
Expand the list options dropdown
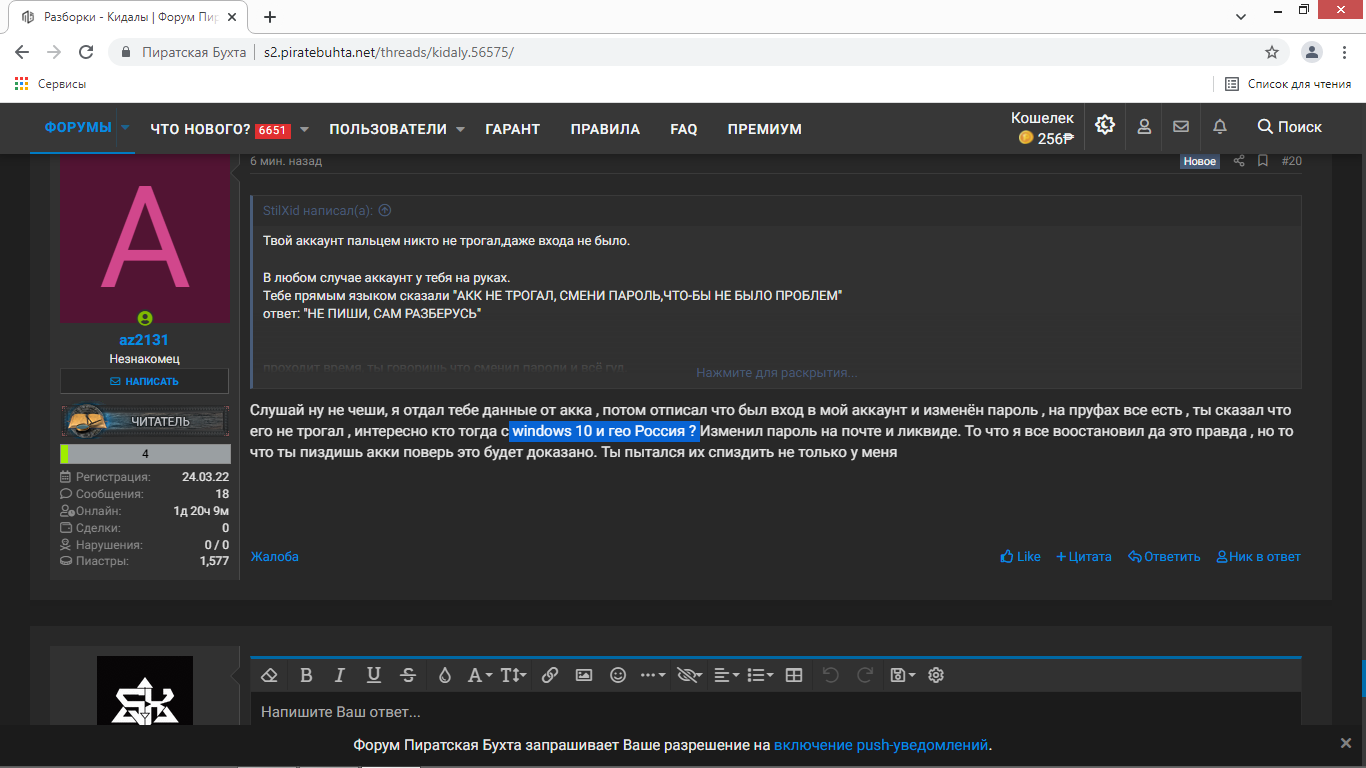pyautogui.click(x=760, y=675)
